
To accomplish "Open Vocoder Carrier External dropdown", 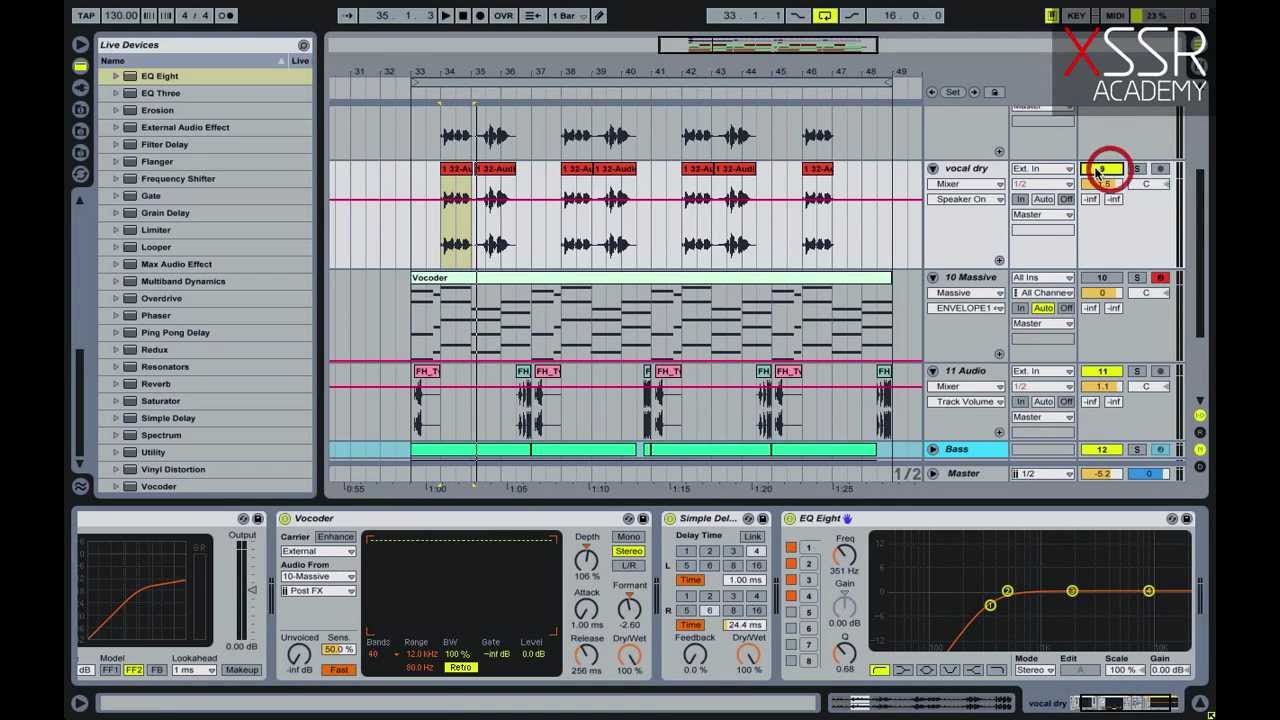I will (318, 551).
